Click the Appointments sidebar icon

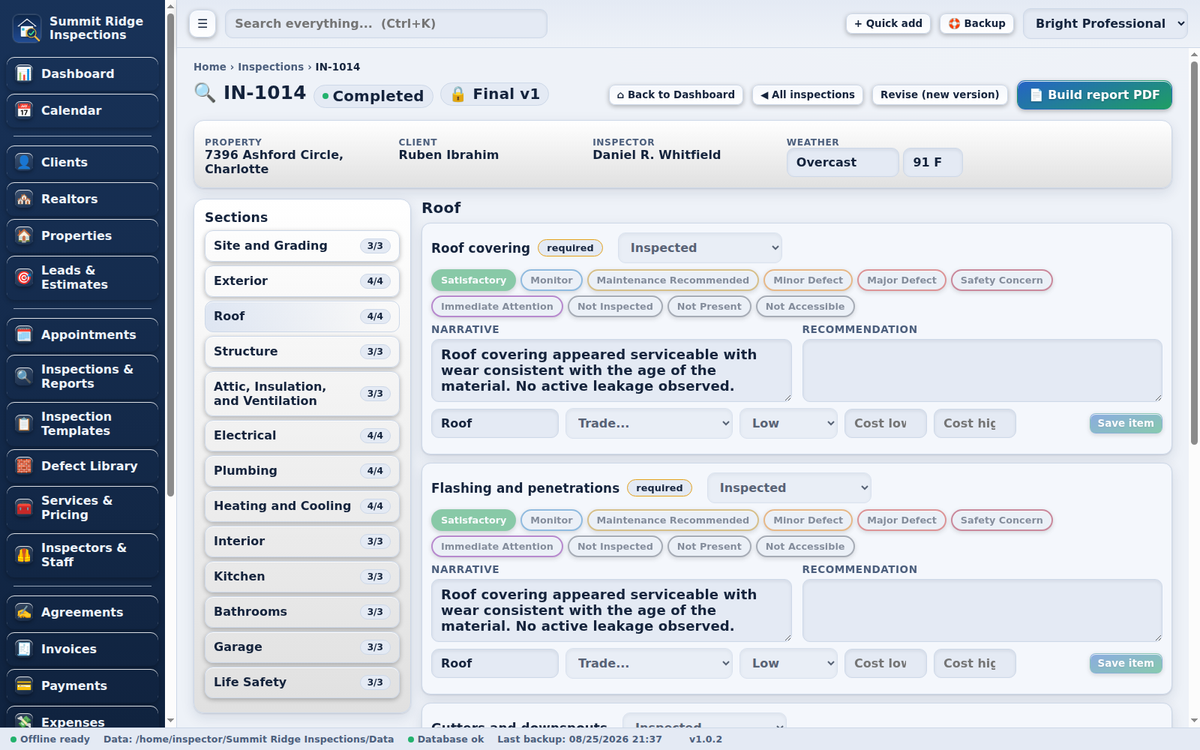pyautogui.click(x=24, y=335)
